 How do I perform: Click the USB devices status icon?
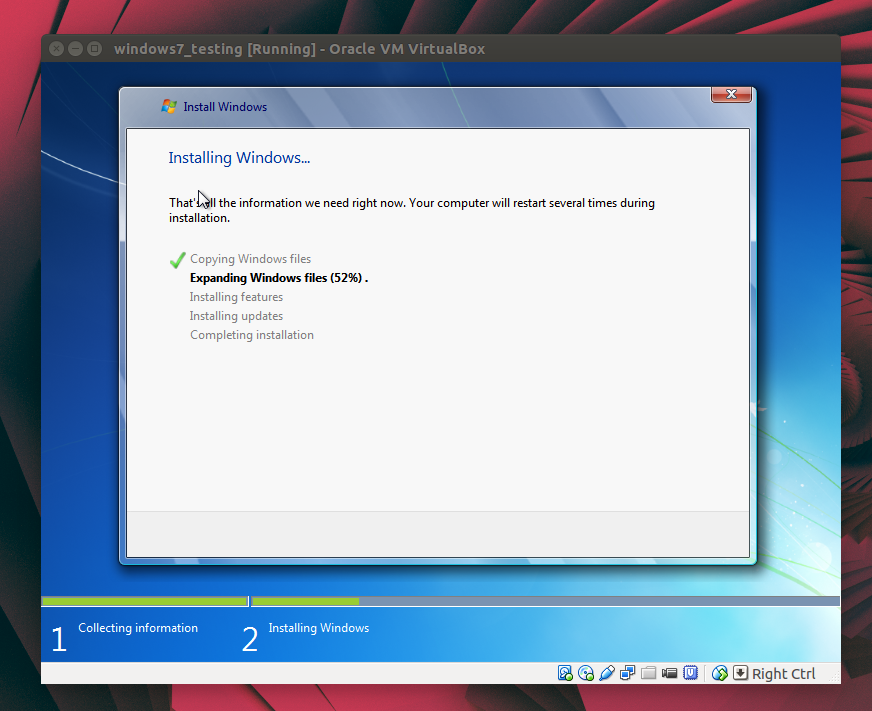pyautogui.click(x=607, y=673)
